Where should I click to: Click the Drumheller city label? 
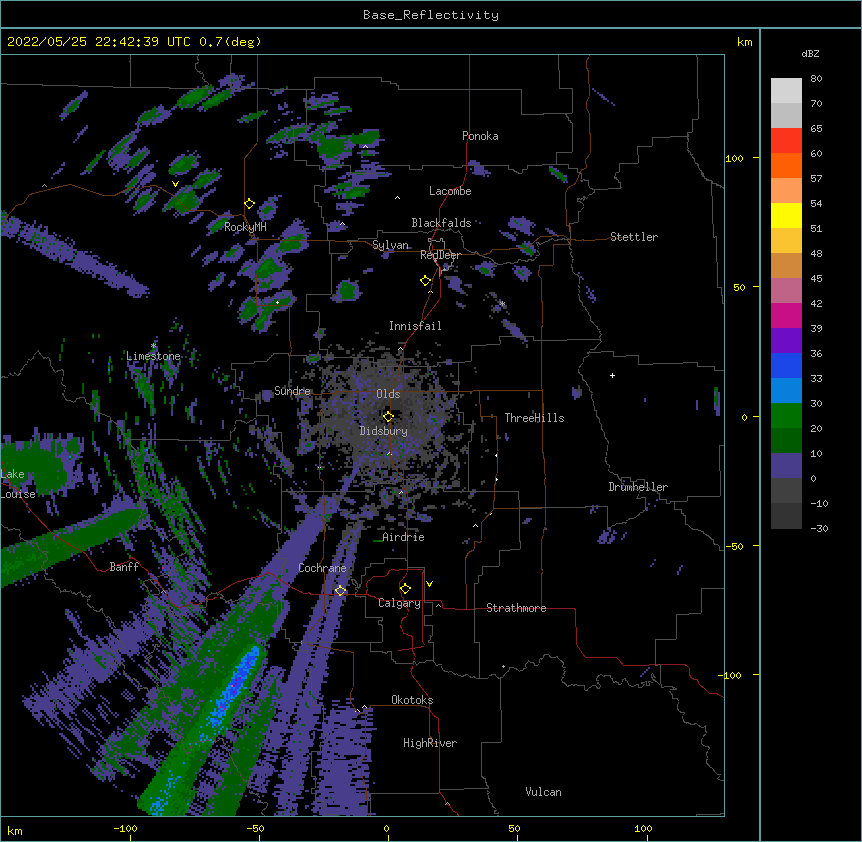click(x=638, y=487)
